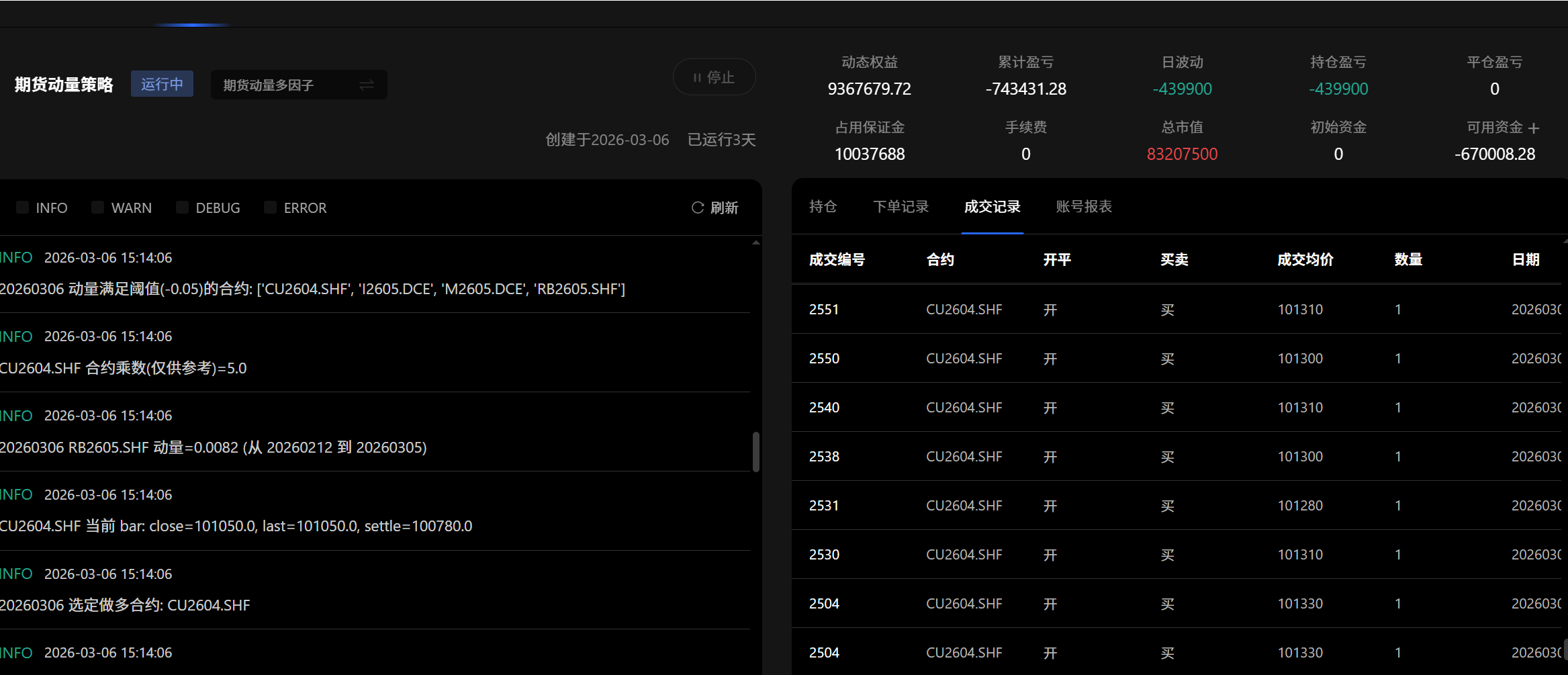
Task: Click the 占用保证金 value 10037688
Action: click(x=869, y=154)
